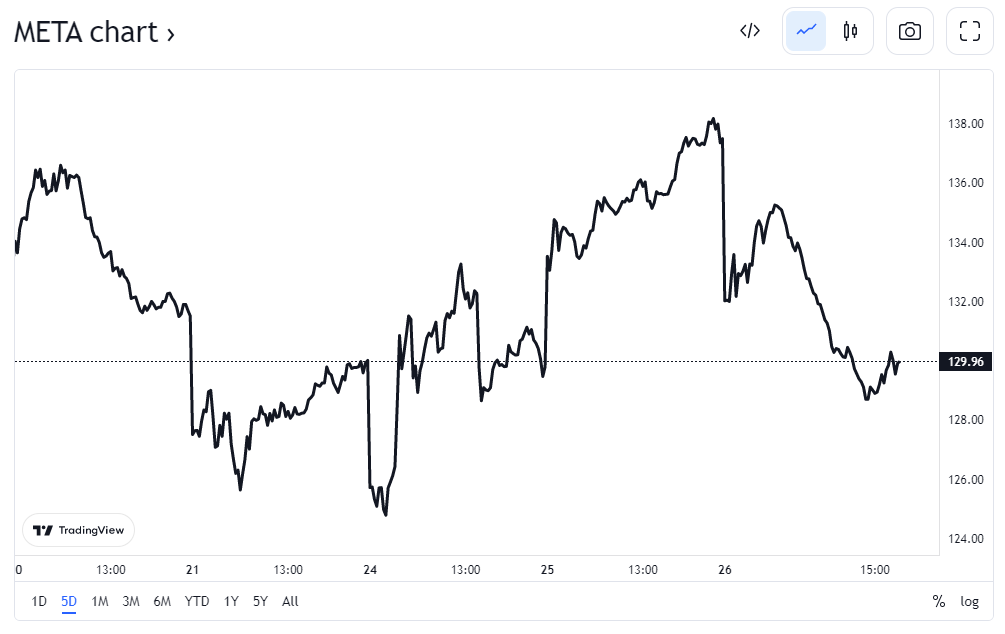Select the 1M time range
The height and width of the screenshot is (634, 1005).
[100, 601]
